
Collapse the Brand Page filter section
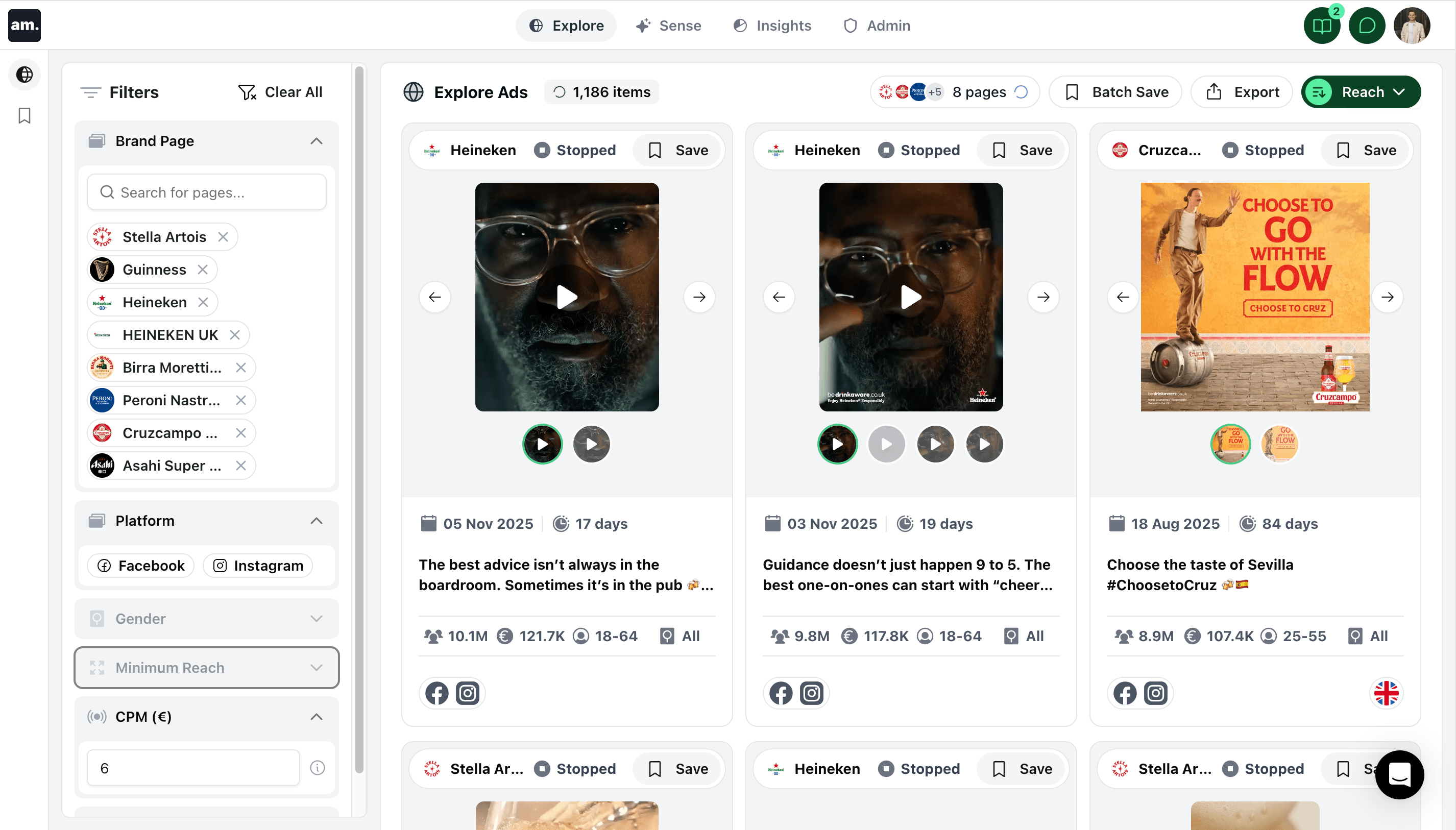[x=317, y=141]
